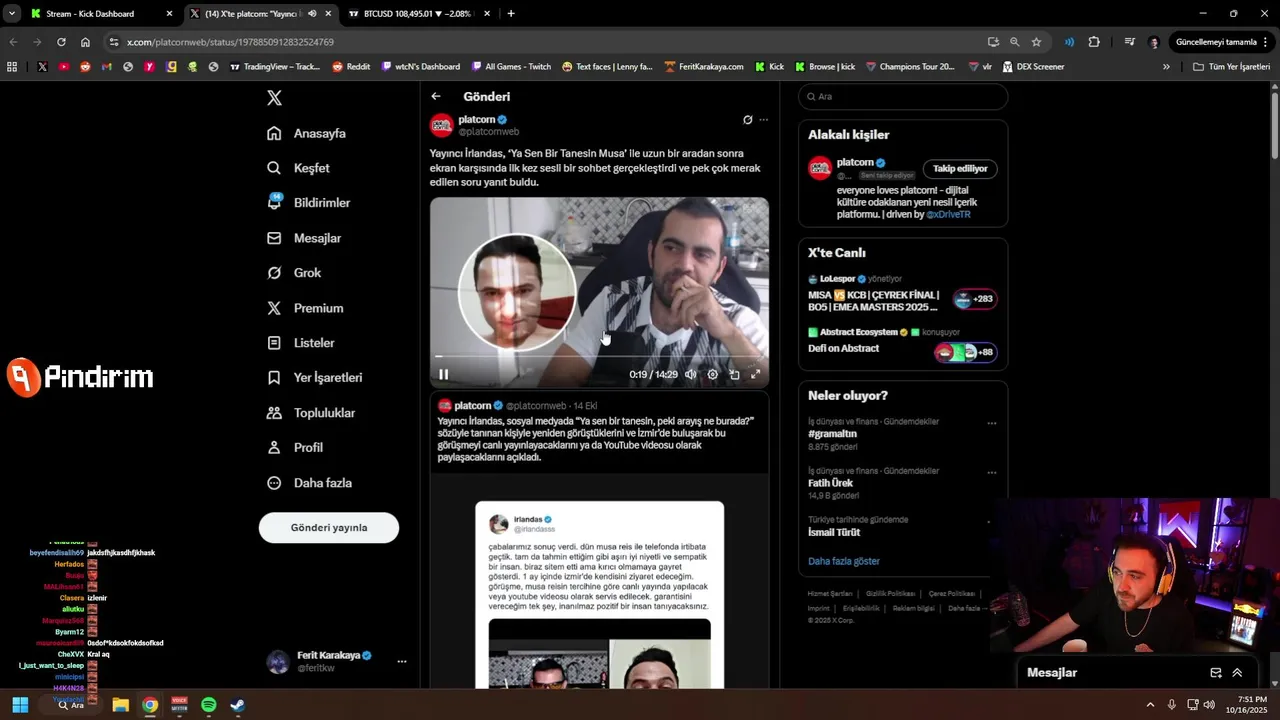Expand the hidden bookmarks chevron
1280x720 pixels.
click(x=1166, y=67)
